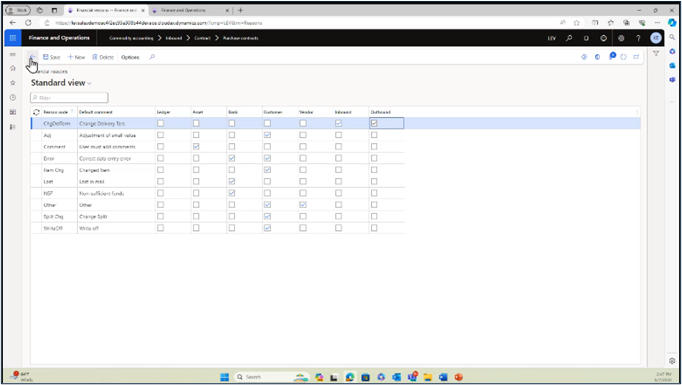Image resolution: width=682 pixels, height=385 pixels.
Task: Open the grid options menu (three dots)
Action: (637, 112)
